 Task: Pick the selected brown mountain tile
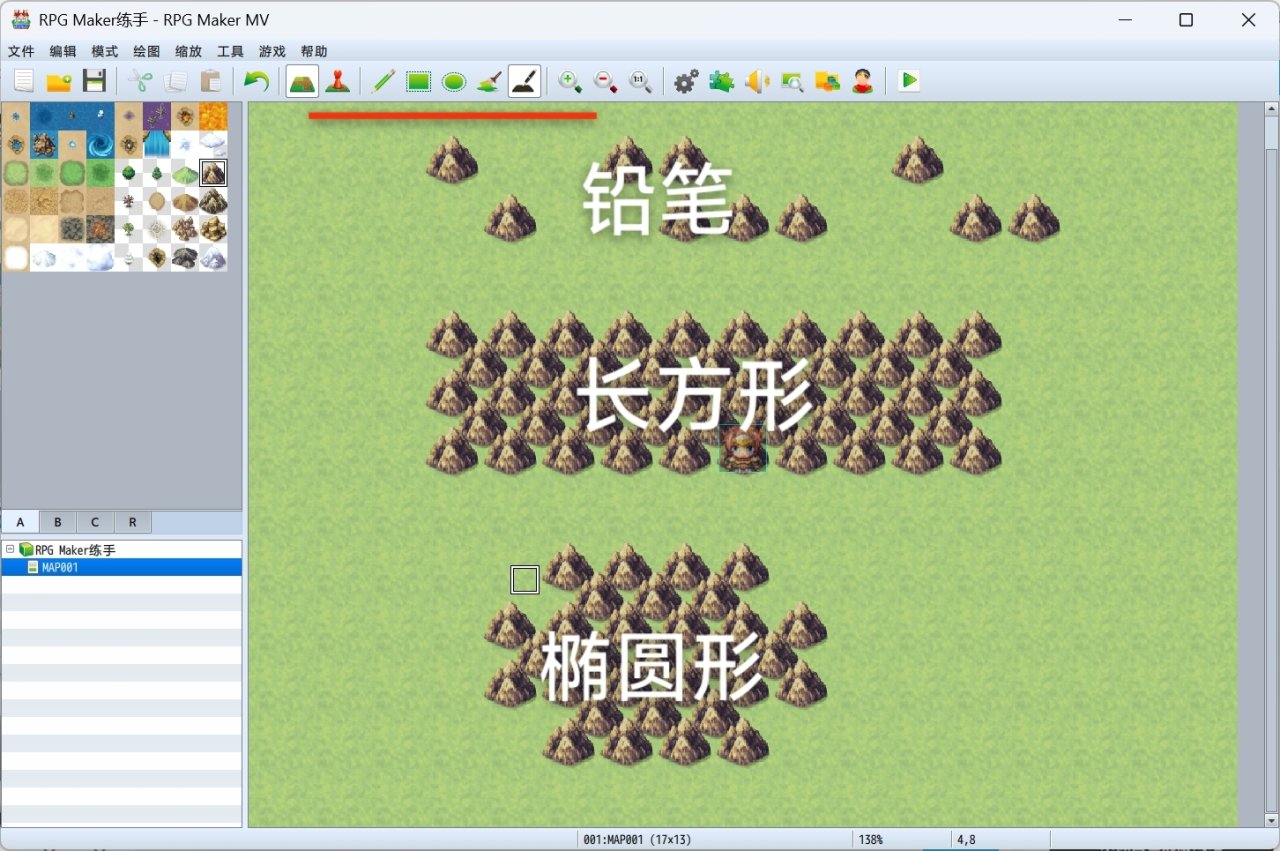click(213, 173)
